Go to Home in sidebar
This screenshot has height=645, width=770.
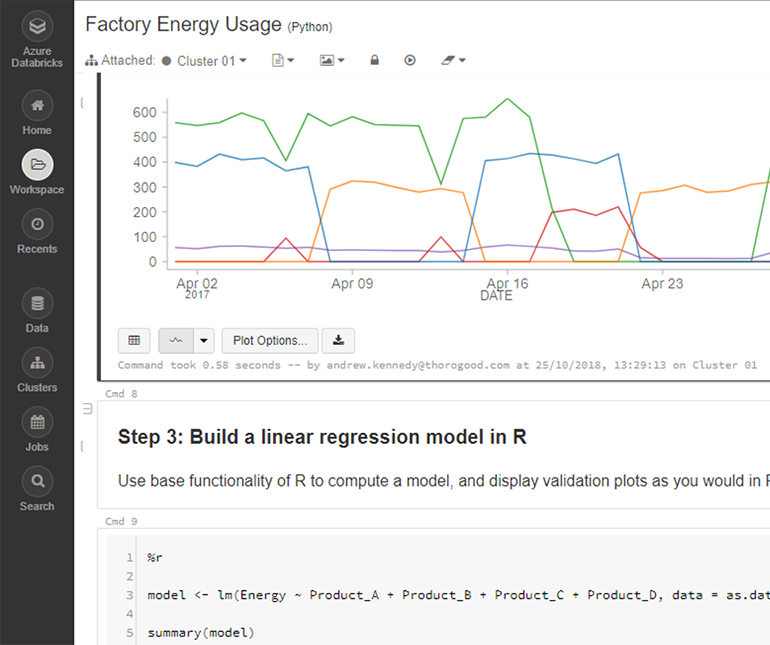(x=37, y=112)
